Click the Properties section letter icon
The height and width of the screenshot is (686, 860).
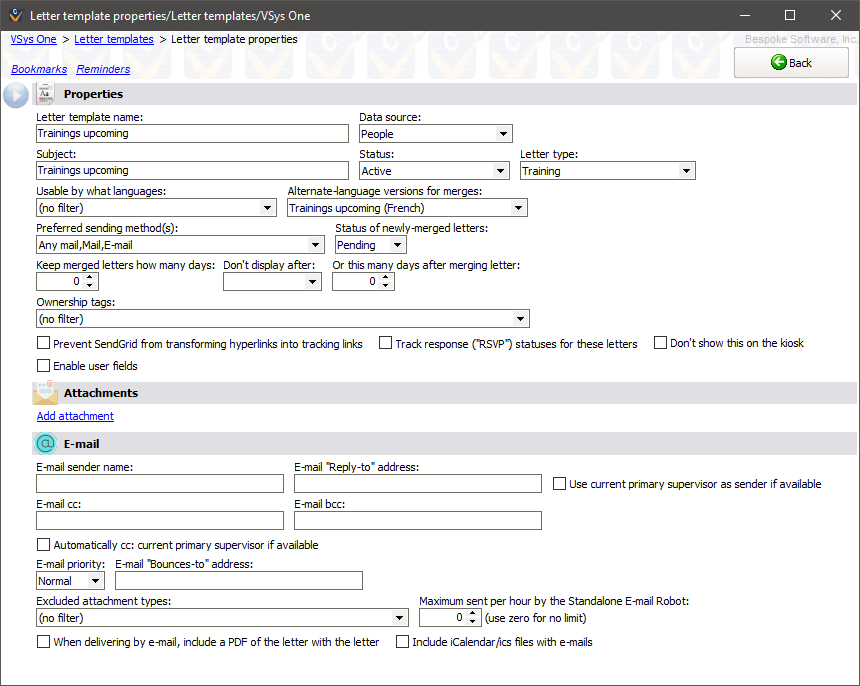coord(44,93)
